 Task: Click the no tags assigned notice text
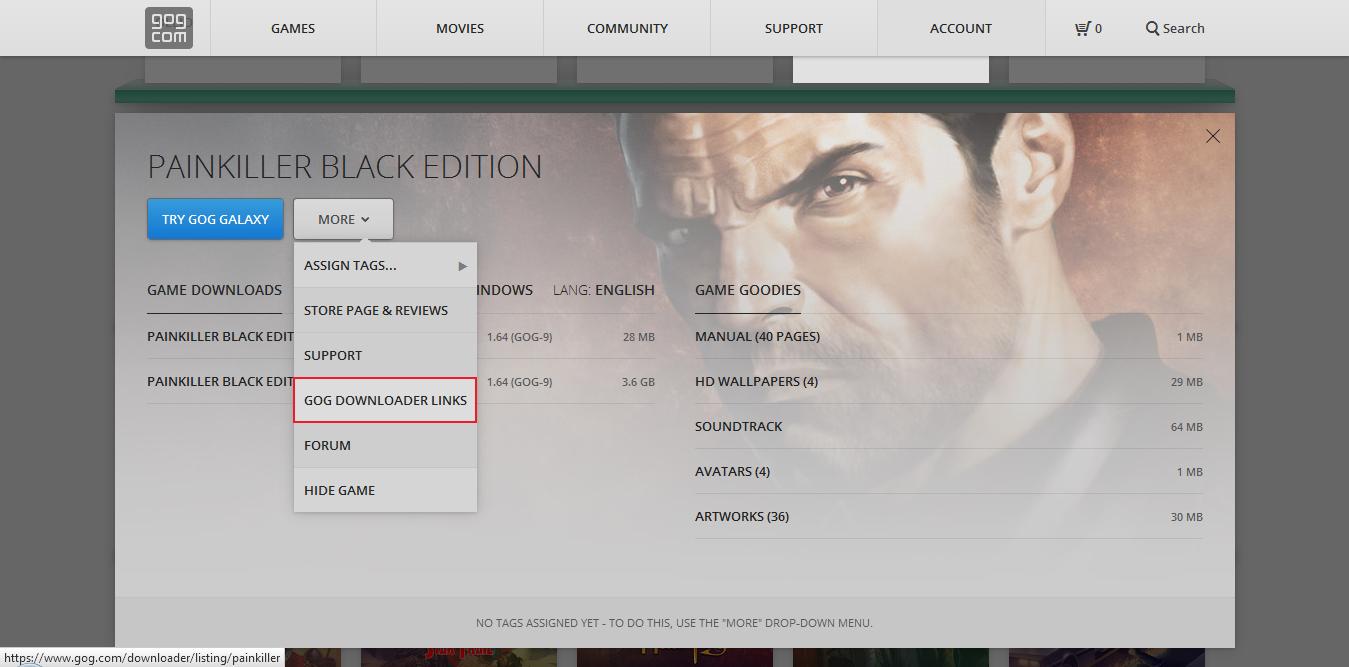[674, 623]
